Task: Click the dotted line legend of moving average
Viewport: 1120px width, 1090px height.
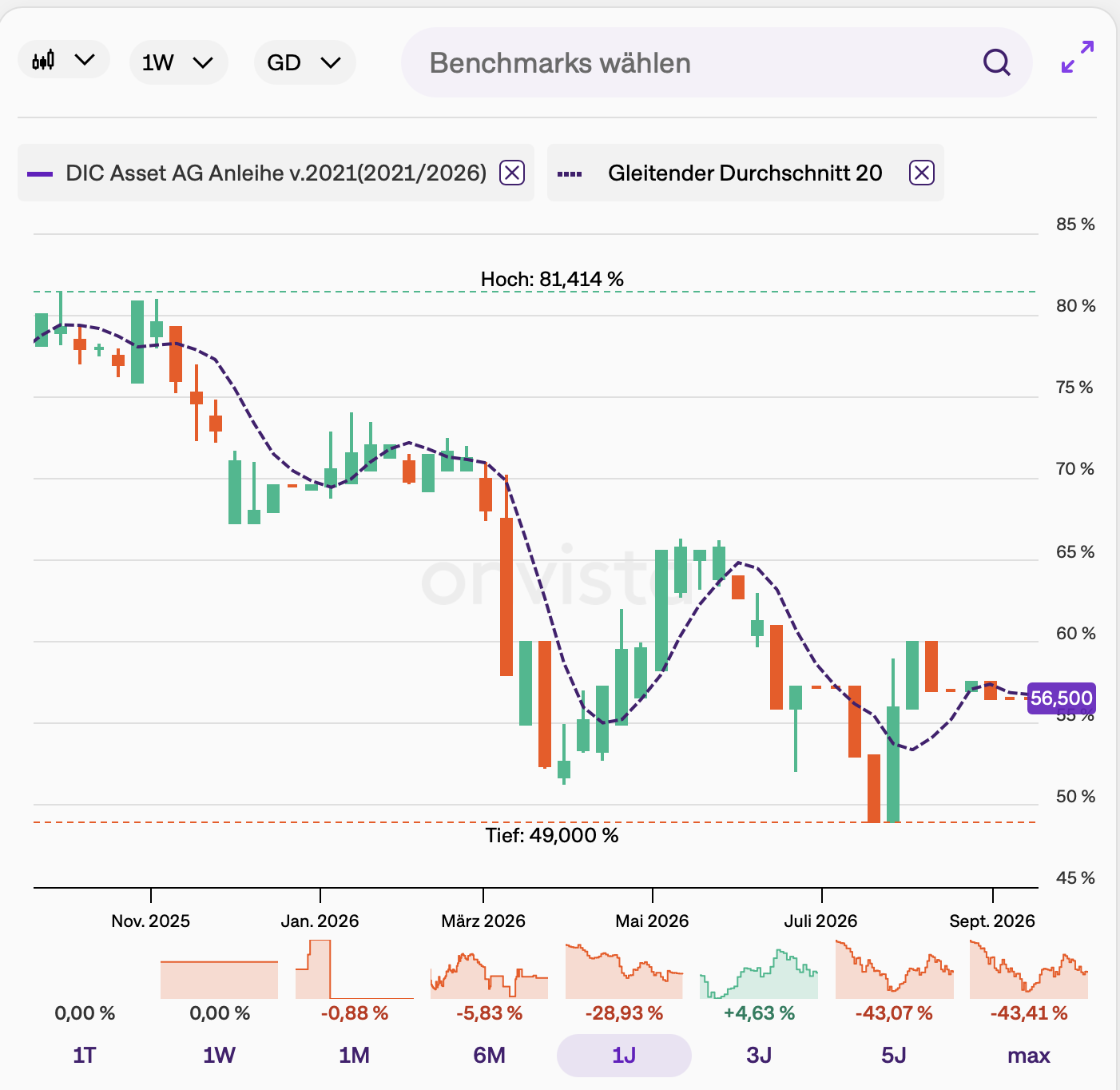Action: coord(570,173)
